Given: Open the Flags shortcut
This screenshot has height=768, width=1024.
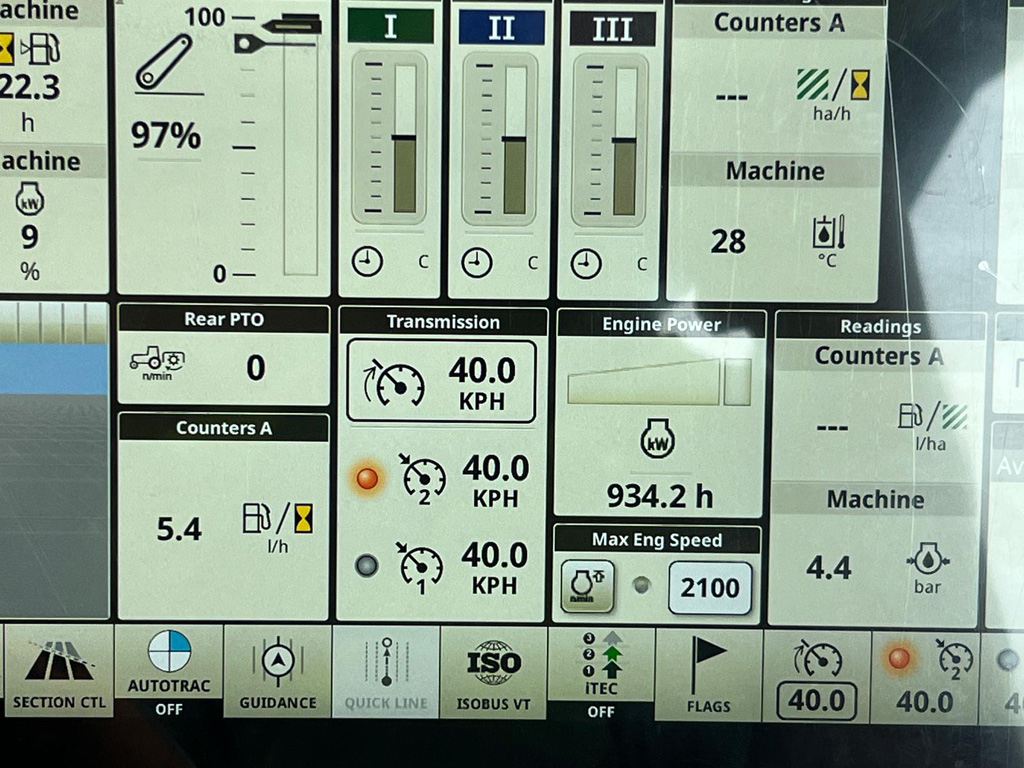Looking at the screenshot, I should point(708,674).
